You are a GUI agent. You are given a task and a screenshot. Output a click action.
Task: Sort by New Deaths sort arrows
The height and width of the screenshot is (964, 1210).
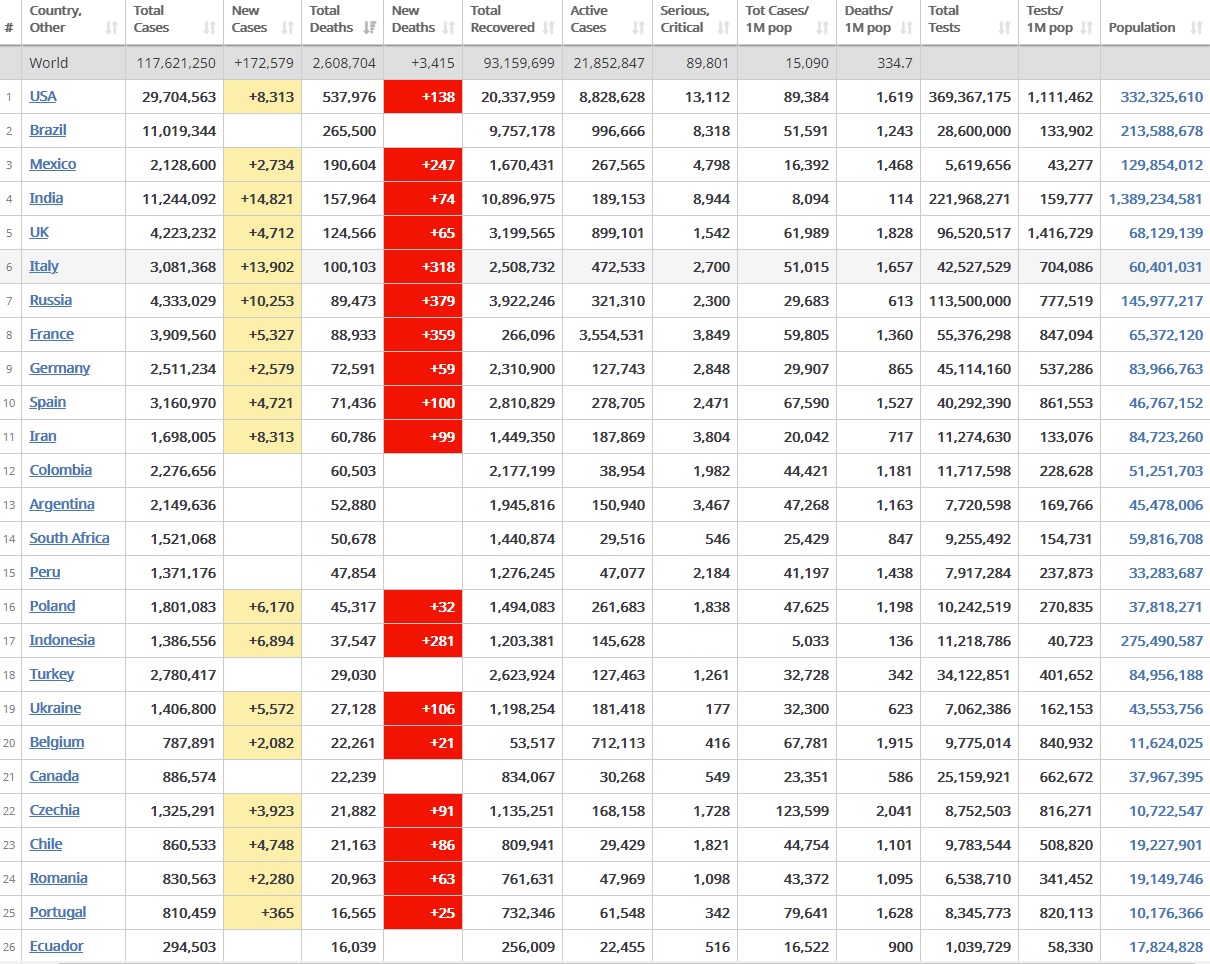click(x=451, y=28)
